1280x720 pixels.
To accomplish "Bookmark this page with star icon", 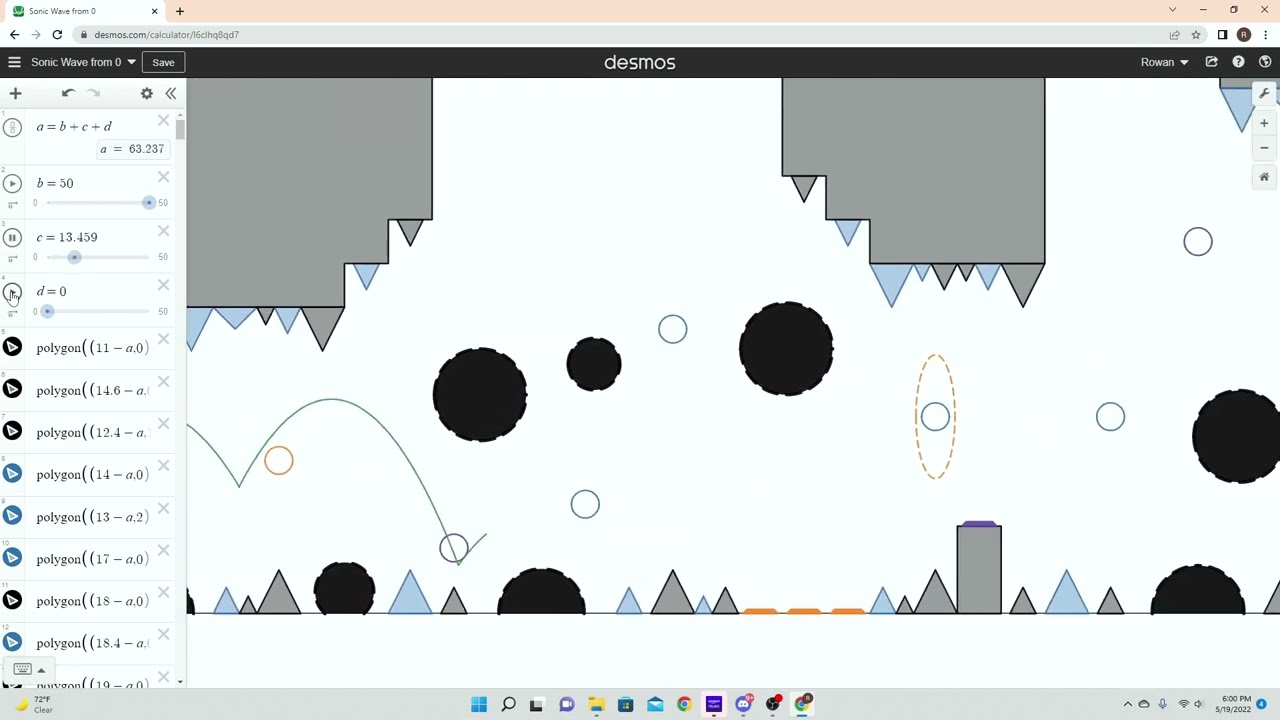I will (1196, 35).
